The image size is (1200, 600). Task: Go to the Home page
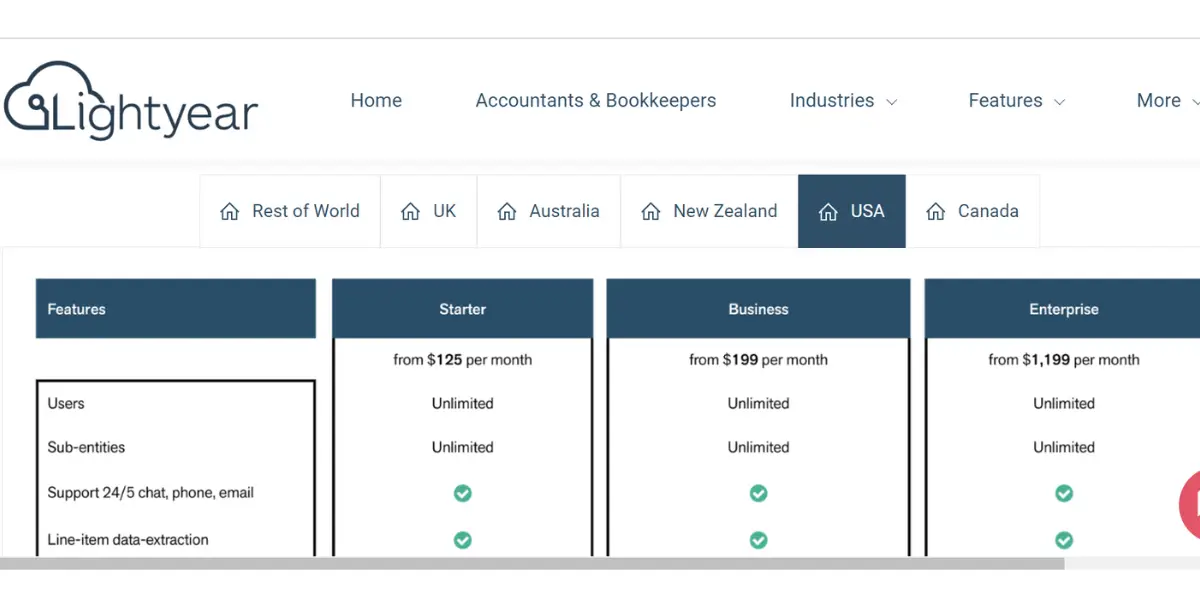pyautogui.click(x=376, y=100)
